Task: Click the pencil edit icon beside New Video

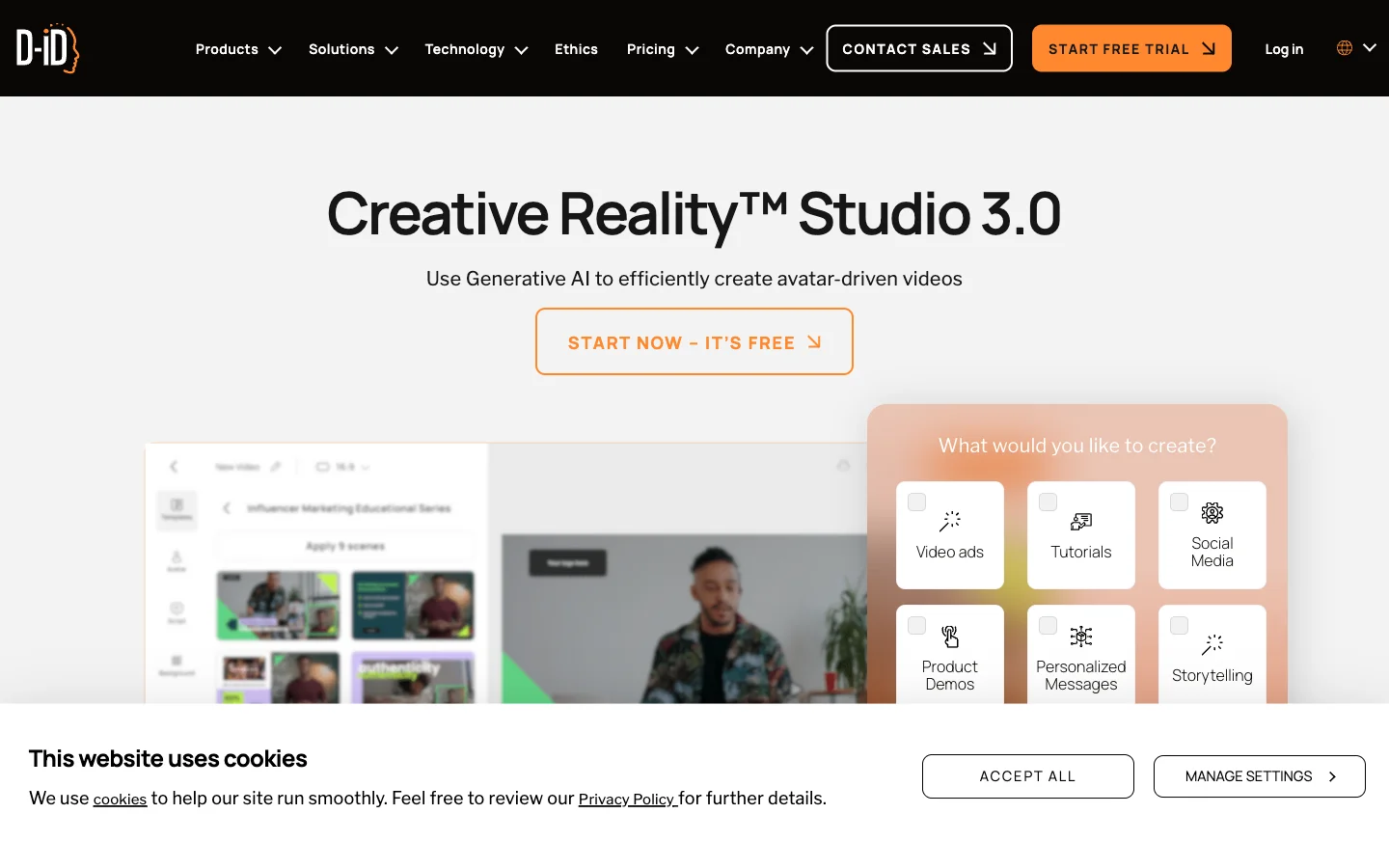Action: pos(276,467)
